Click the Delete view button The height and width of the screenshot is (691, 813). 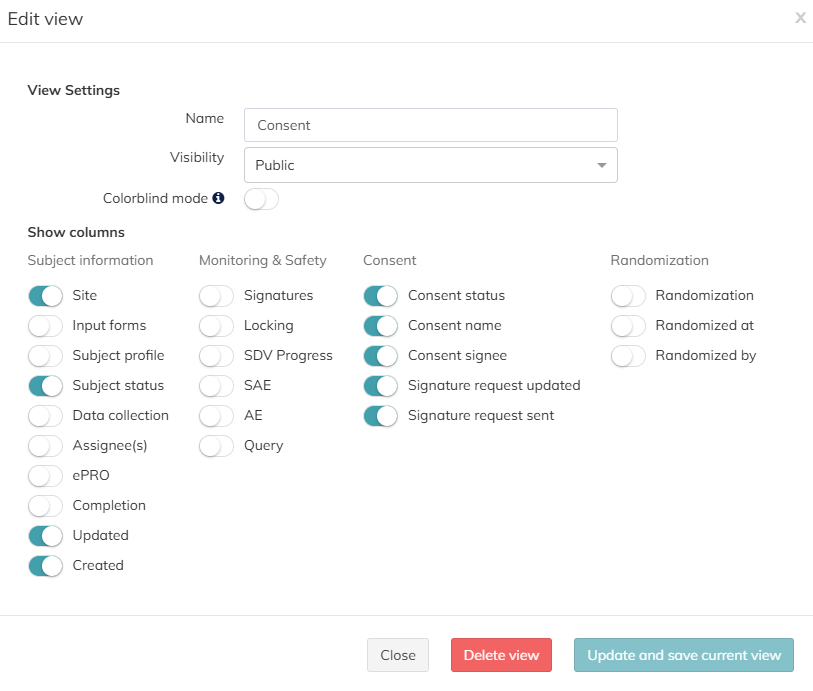pos(501,655)
